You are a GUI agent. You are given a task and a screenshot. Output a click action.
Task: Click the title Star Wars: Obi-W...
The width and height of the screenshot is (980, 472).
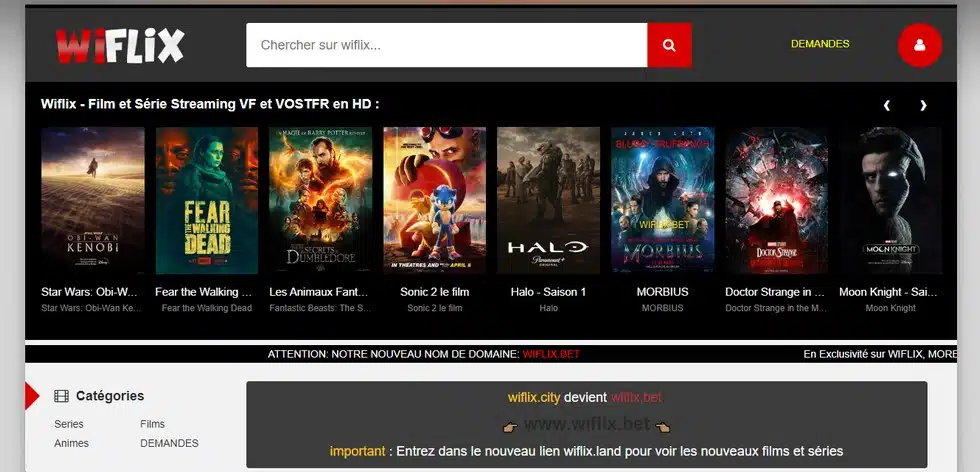pyautogui.click(x=89, y=292)
